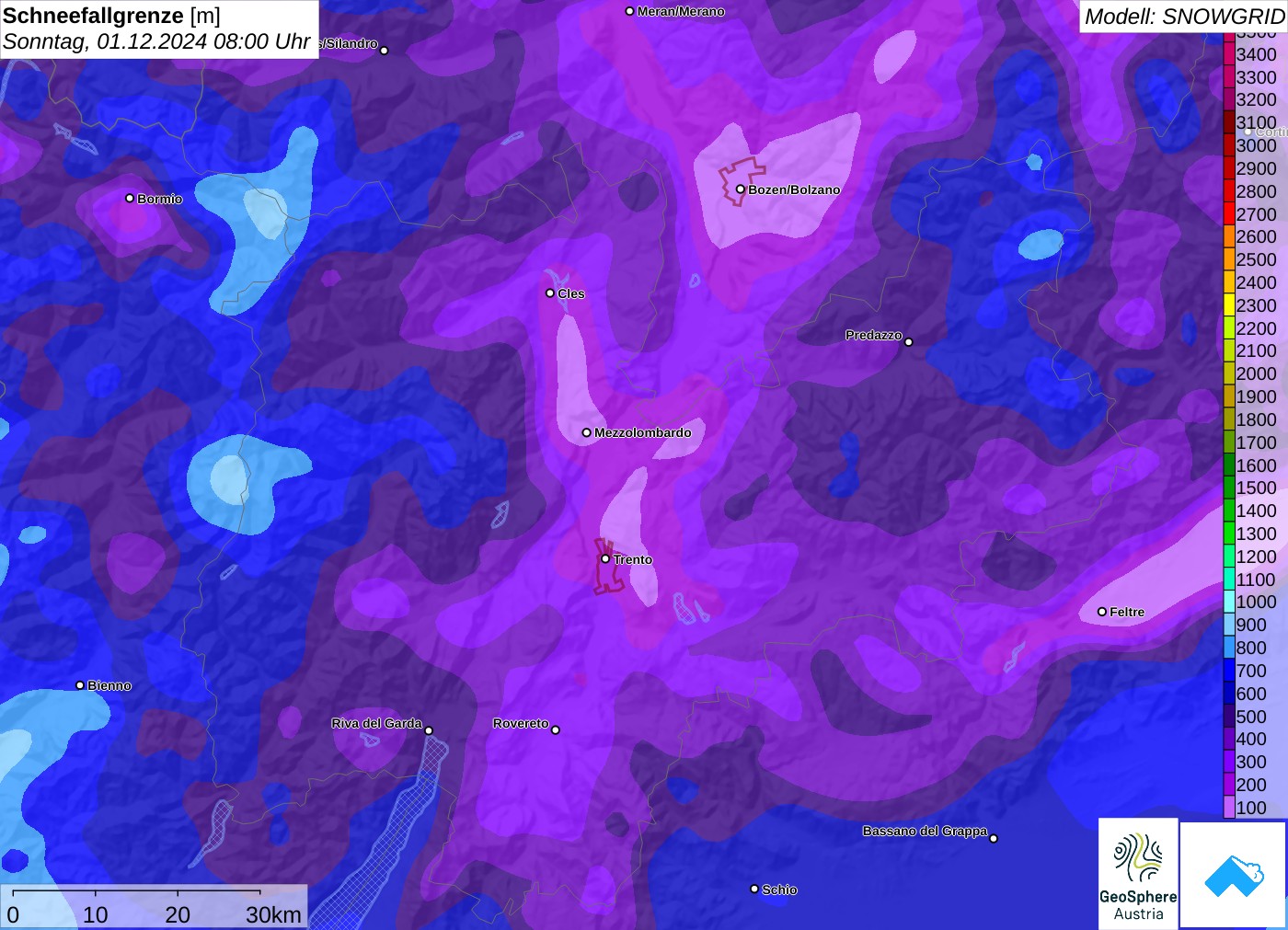Click the 2300 yellow legend swatch
The image size is (1288, 930).
coord(1229,305)
